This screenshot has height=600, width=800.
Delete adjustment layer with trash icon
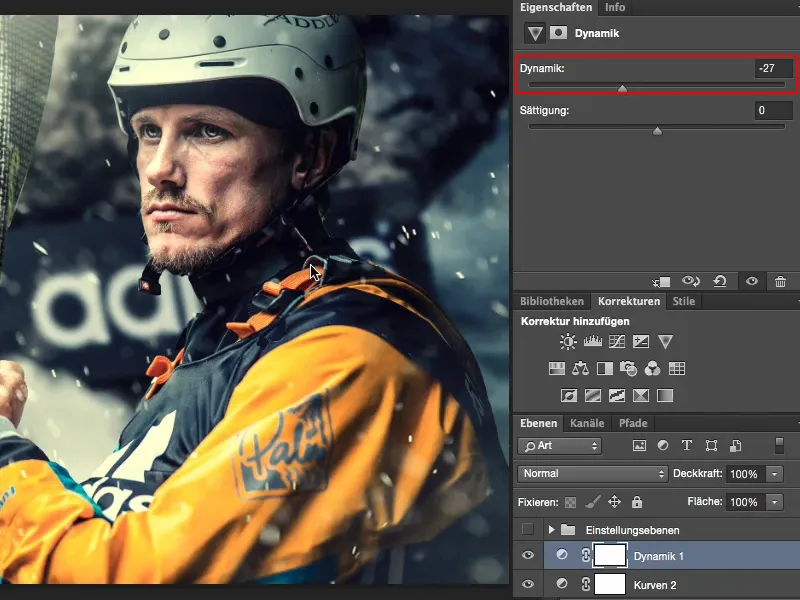(780, 282)
